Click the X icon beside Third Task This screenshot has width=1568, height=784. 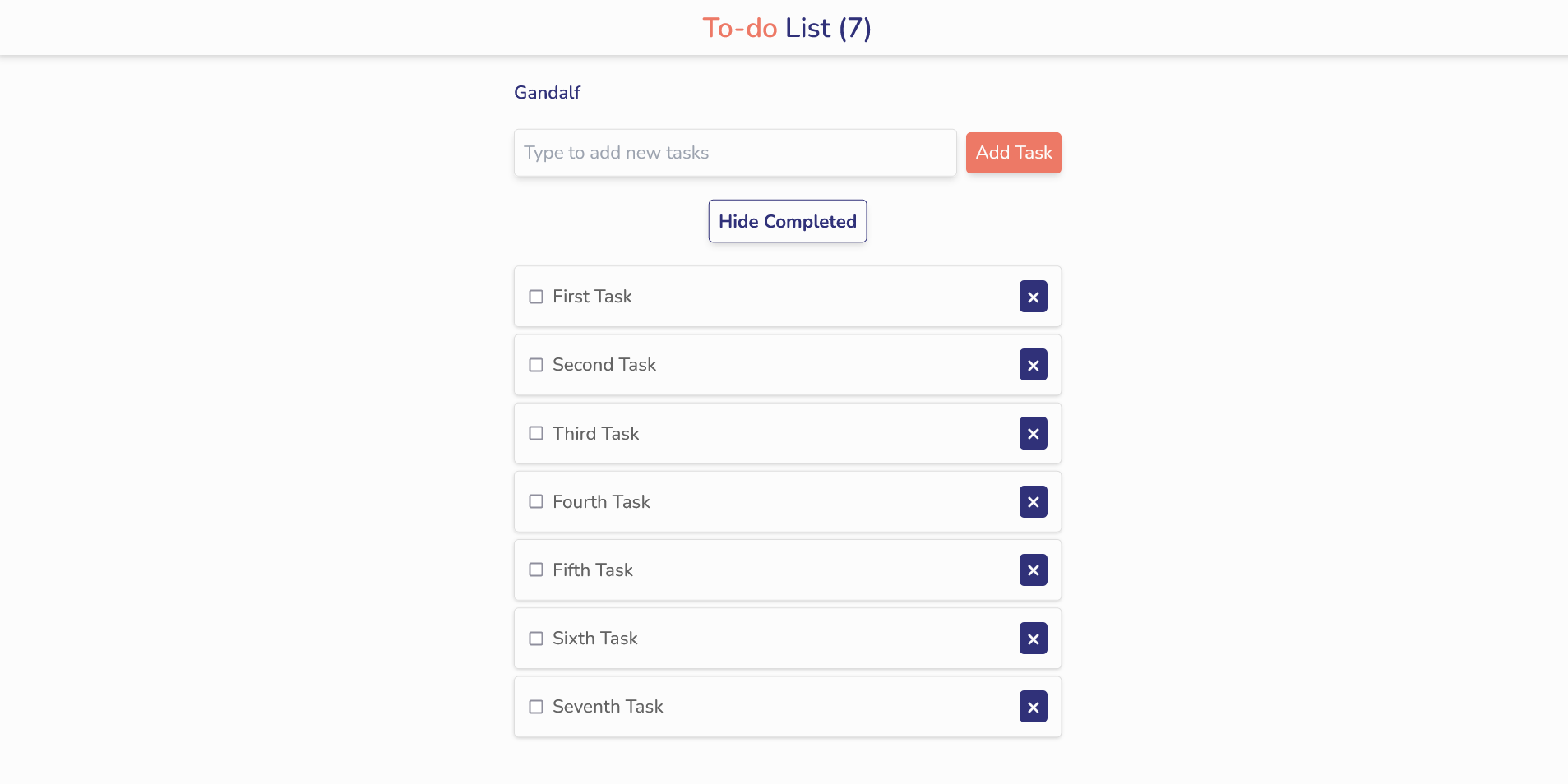point(1034,433)
